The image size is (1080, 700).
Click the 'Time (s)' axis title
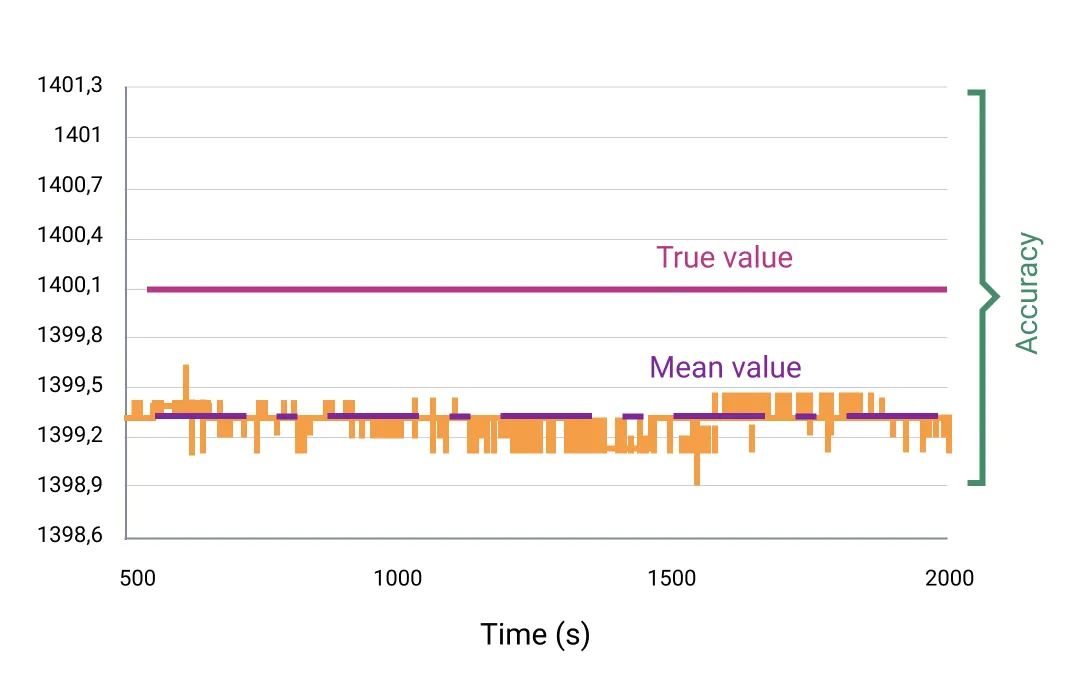coord(535,634)
